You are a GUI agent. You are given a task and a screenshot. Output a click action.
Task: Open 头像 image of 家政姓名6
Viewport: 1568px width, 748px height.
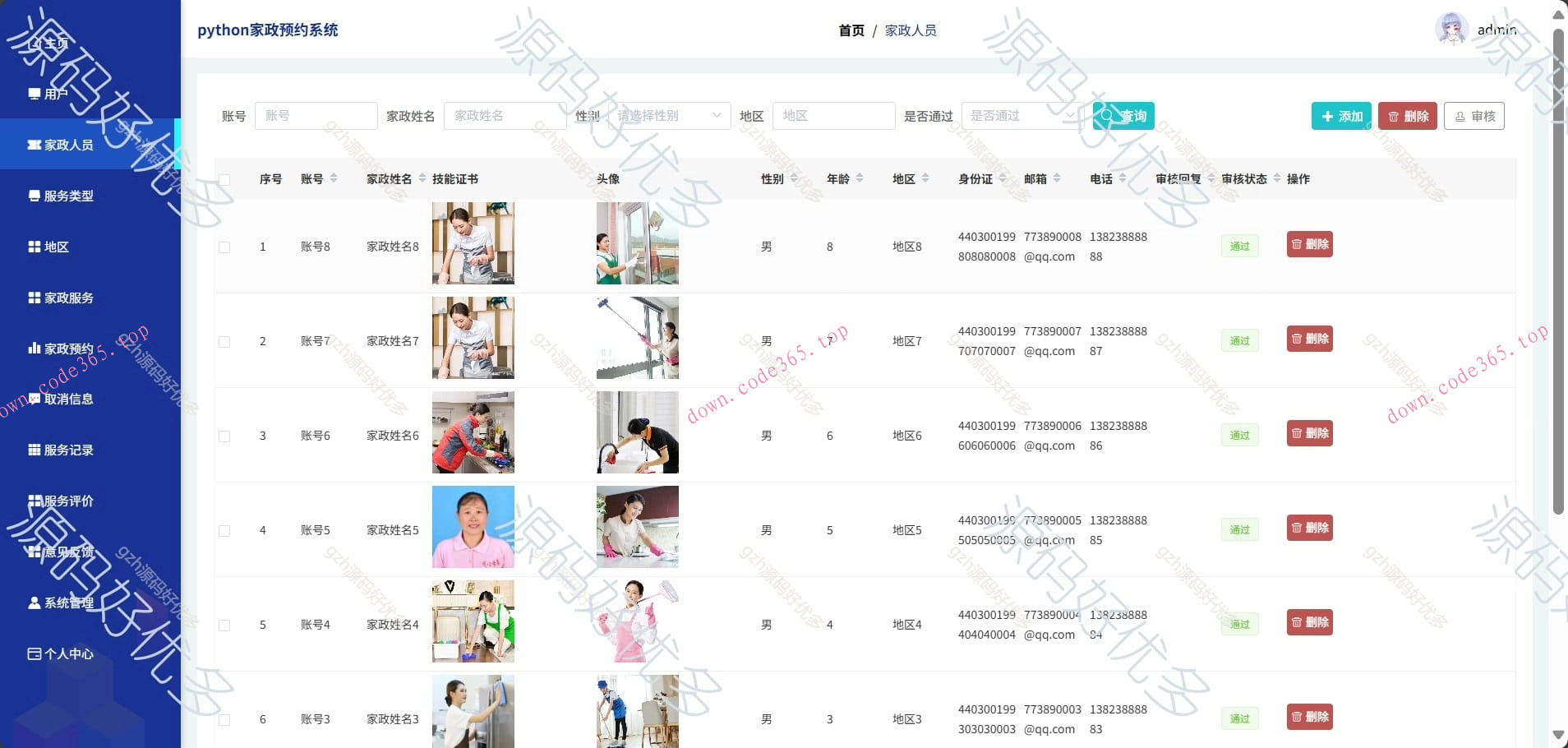pos(638,432)
